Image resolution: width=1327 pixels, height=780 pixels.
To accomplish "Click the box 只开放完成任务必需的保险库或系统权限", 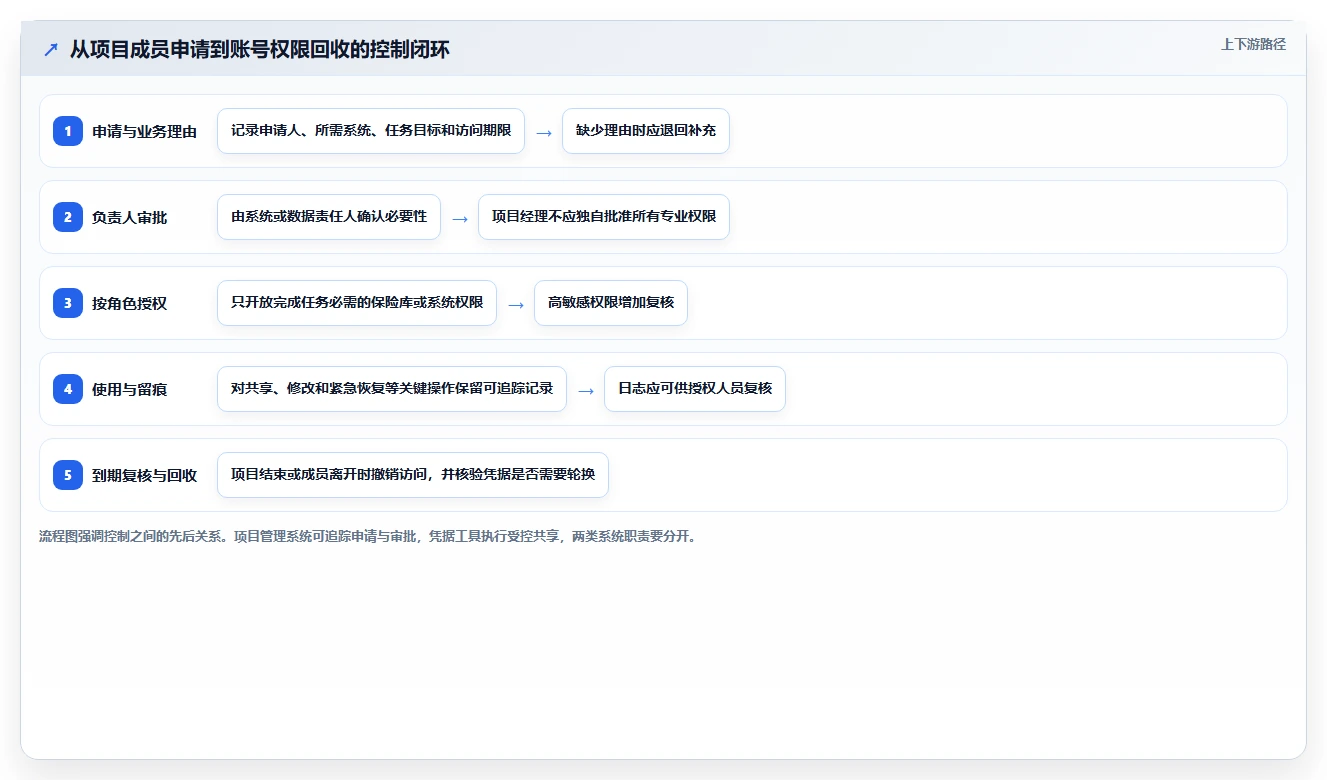I will (357, 303).
